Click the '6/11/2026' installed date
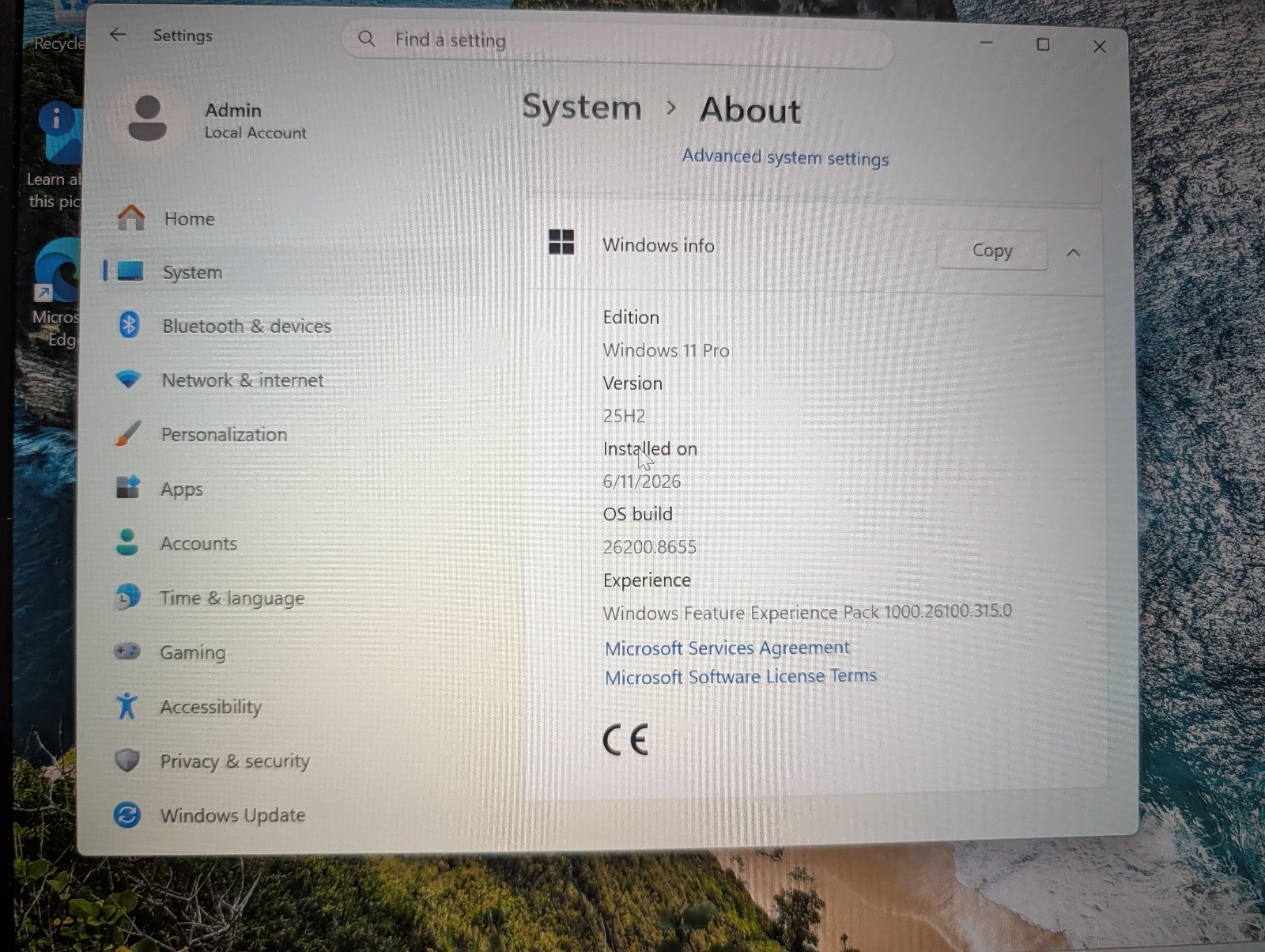 coord(641,482)
